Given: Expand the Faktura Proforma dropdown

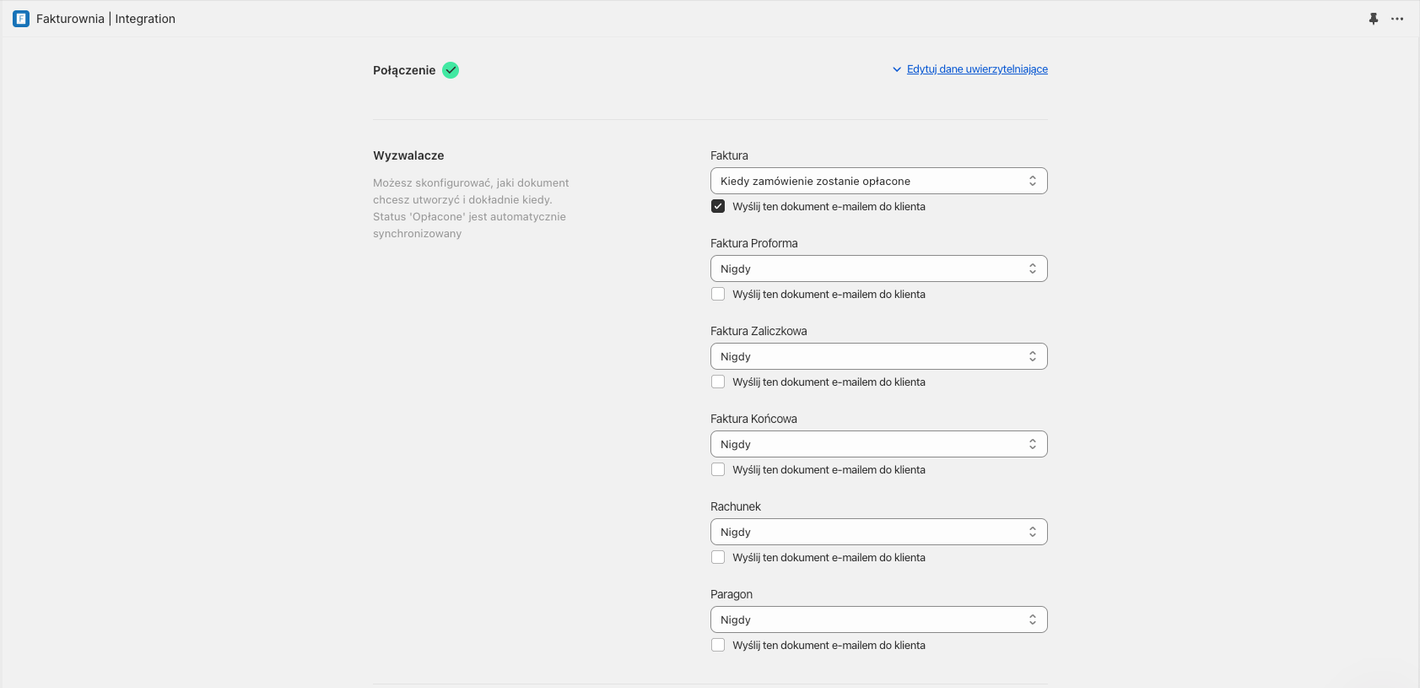Looking at the screenshot, I should [x=878, y=269].
